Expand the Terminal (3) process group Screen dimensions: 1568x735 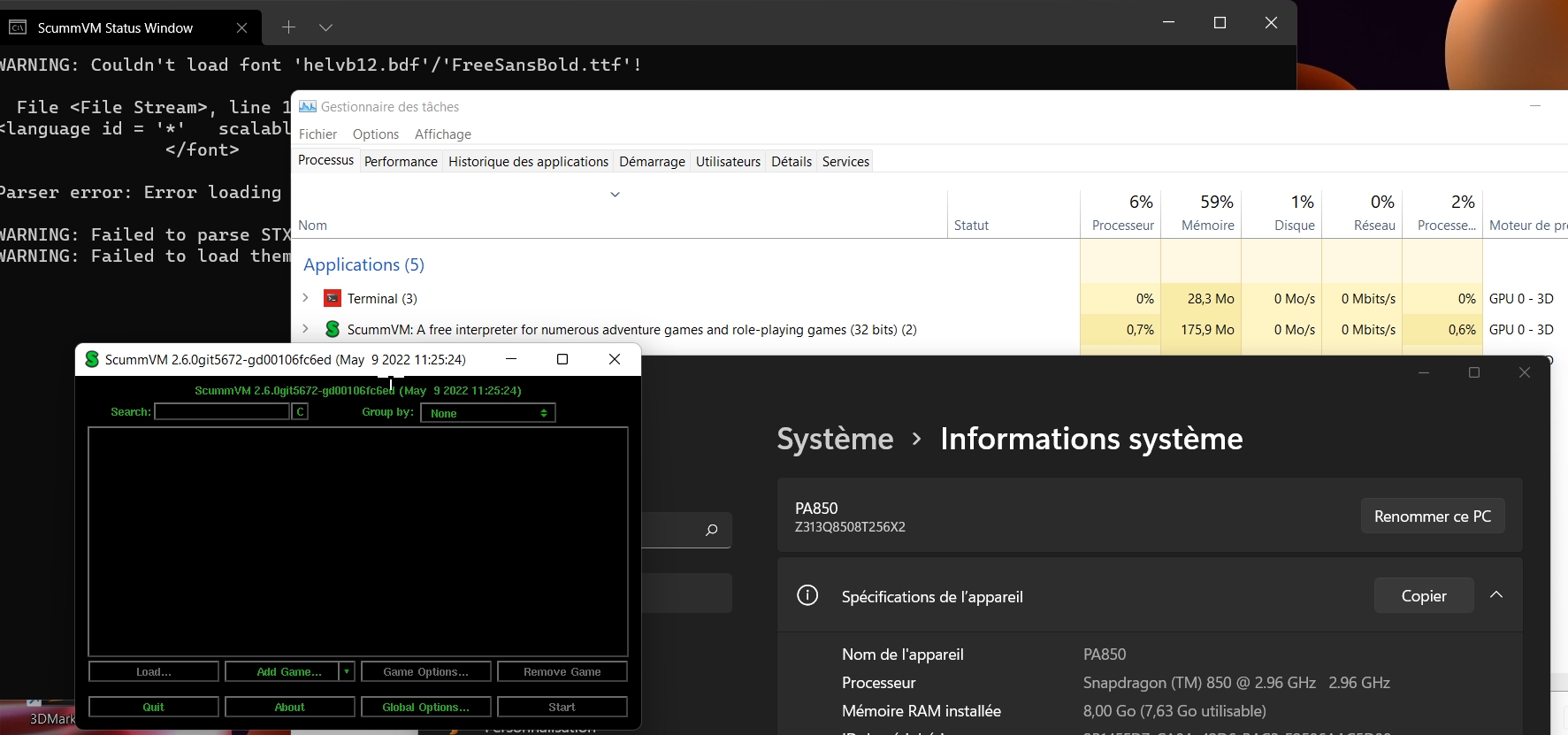305,298
